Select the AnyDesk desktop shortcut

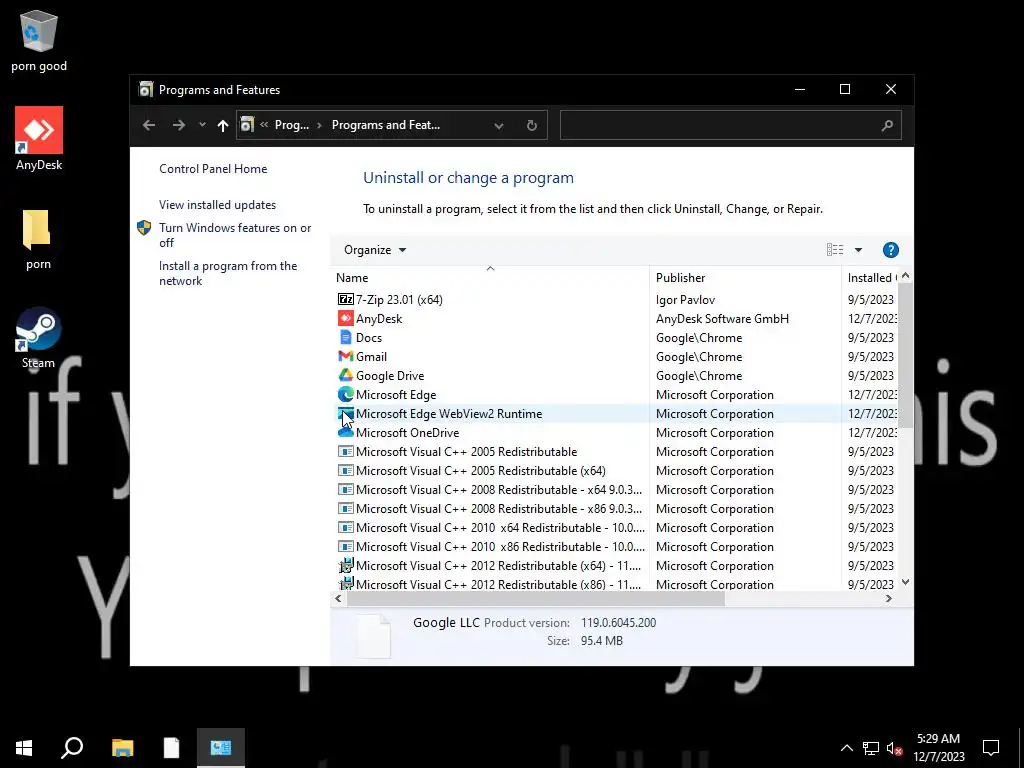pyautogui.click(x=39, y=139)
